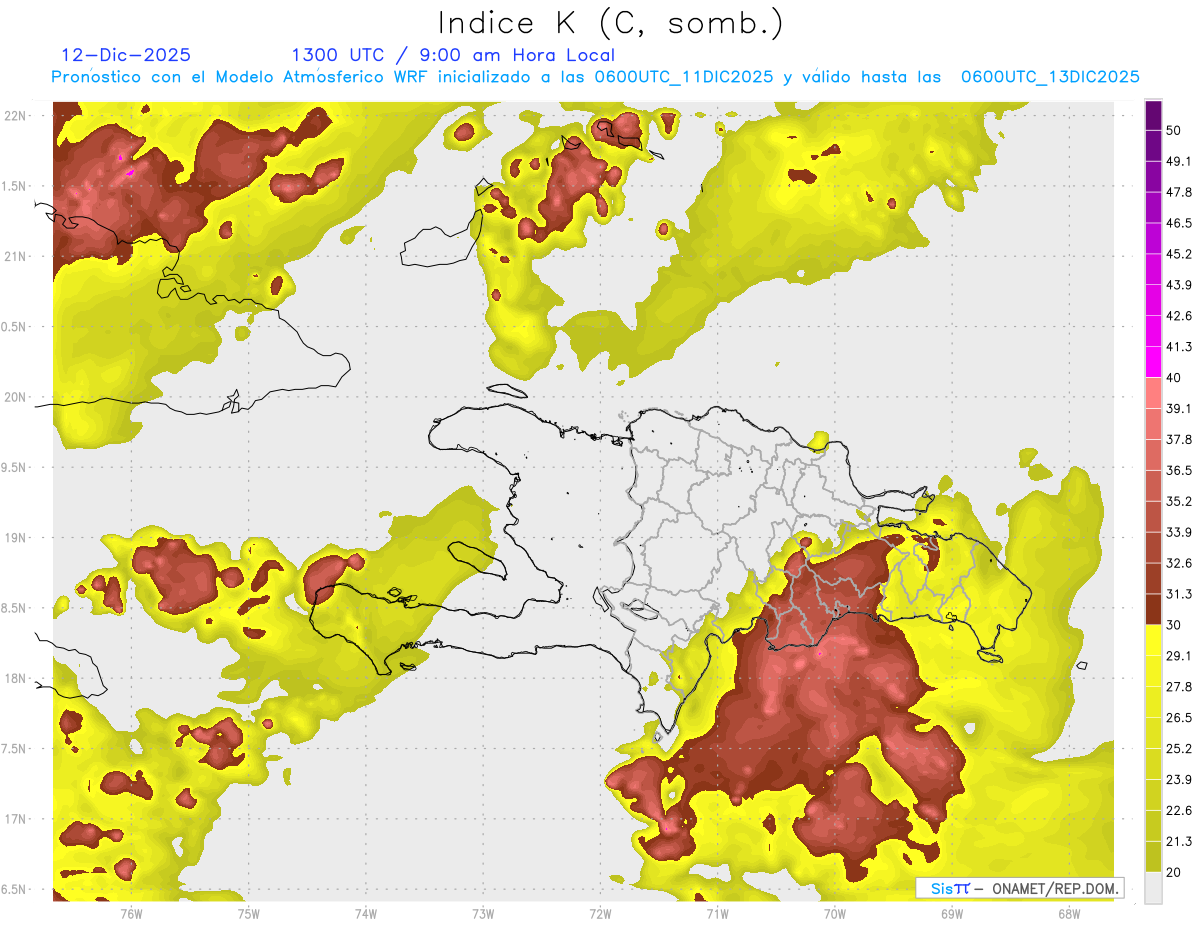
Task: Click the '32.6' value on the color scale
Action: point(1179,563)
